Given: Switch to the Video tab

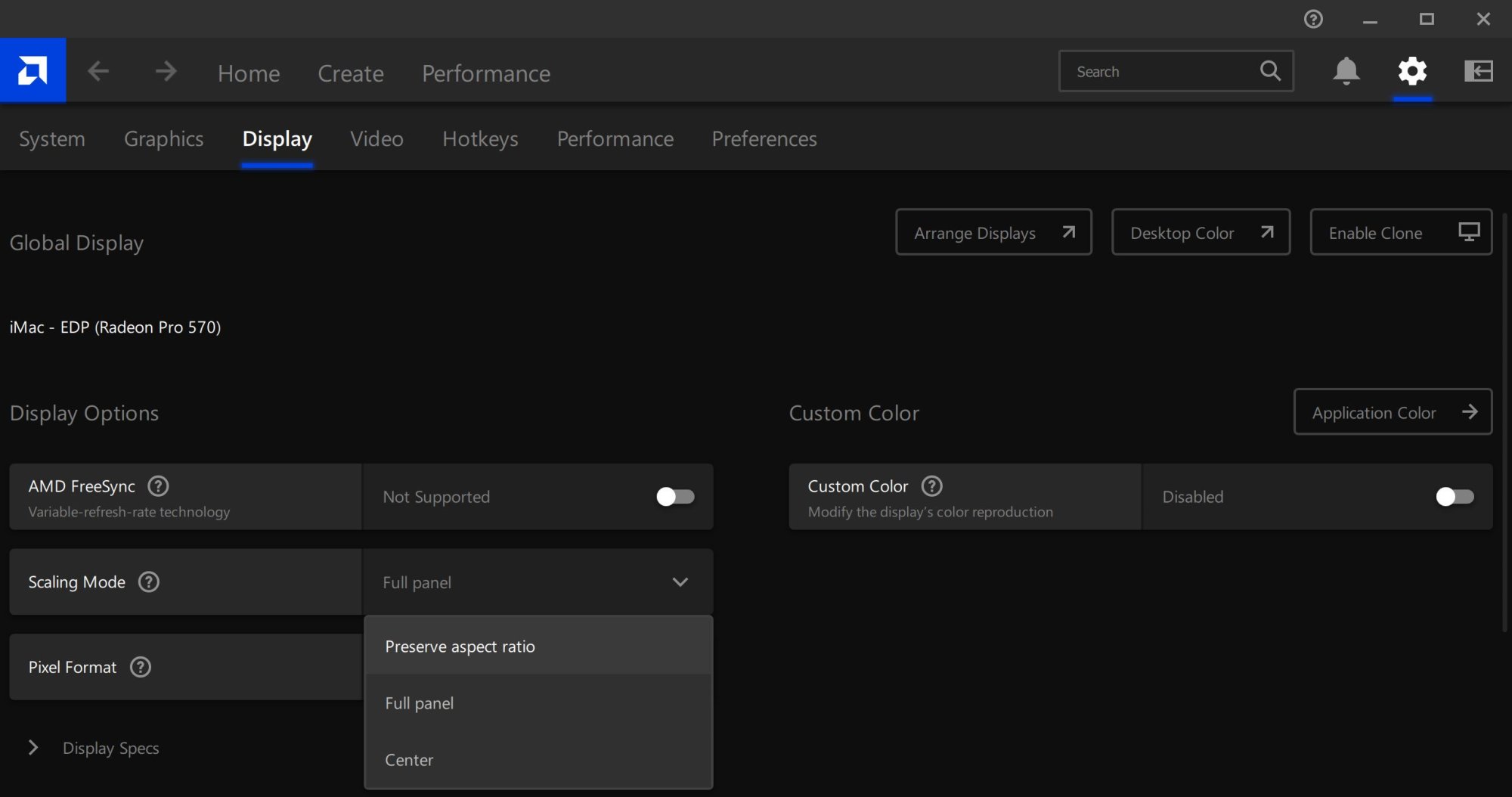Looking at the screenshot, I should pyautogui.click(x=376, y=138).
